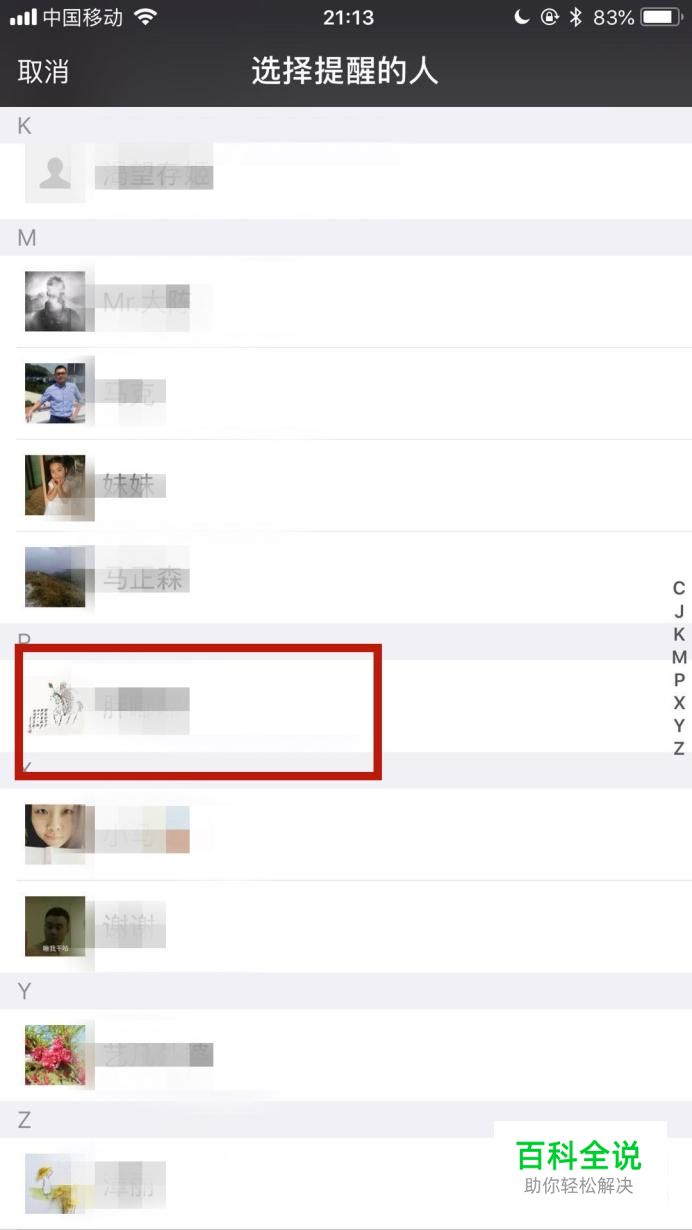
Task: Tap the black-and-white portrait avatar
Action: pyautogui.click(x=55, y=301)
